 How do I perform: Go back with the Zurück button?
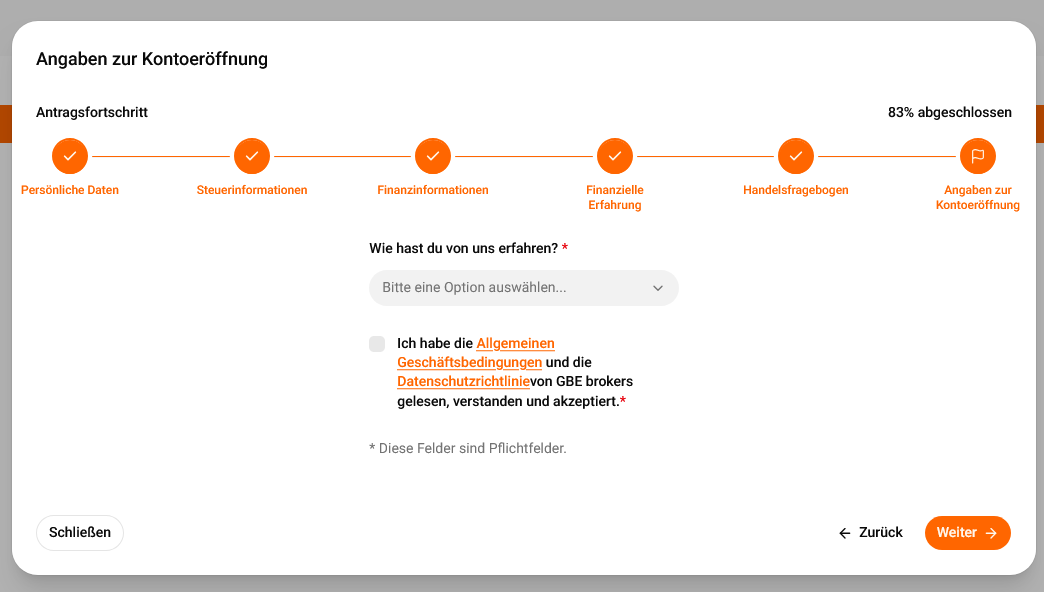871,533
